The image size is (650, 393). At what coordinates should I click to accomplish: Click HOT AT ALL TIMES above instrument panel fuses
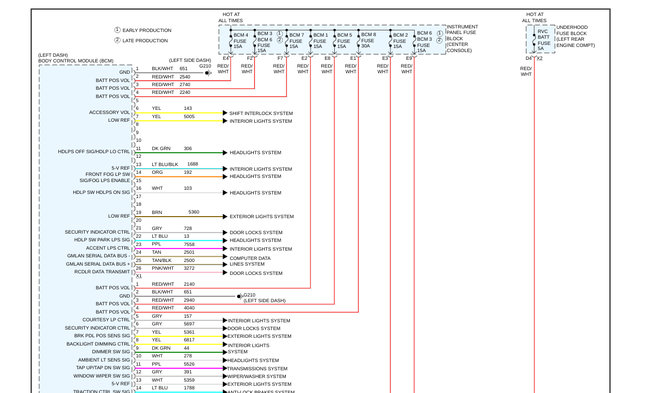click(231, 17)
